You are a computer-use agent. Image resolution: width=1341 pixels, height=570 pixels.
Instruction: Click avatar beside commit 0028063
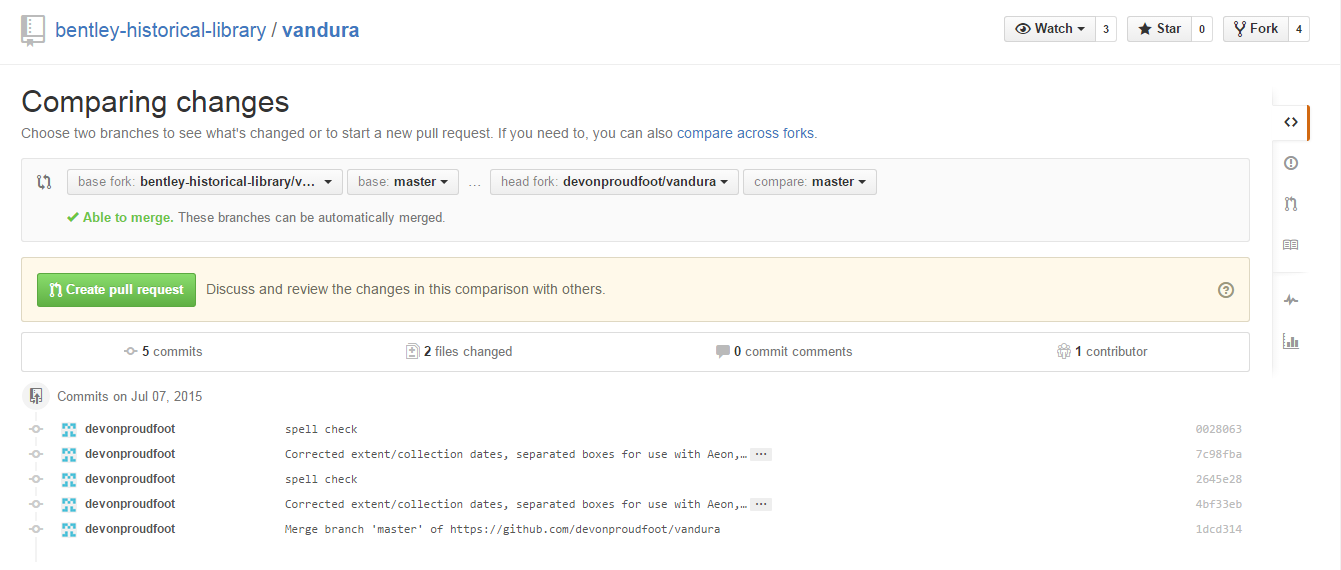pyautogui.click(x=69, y=429)
